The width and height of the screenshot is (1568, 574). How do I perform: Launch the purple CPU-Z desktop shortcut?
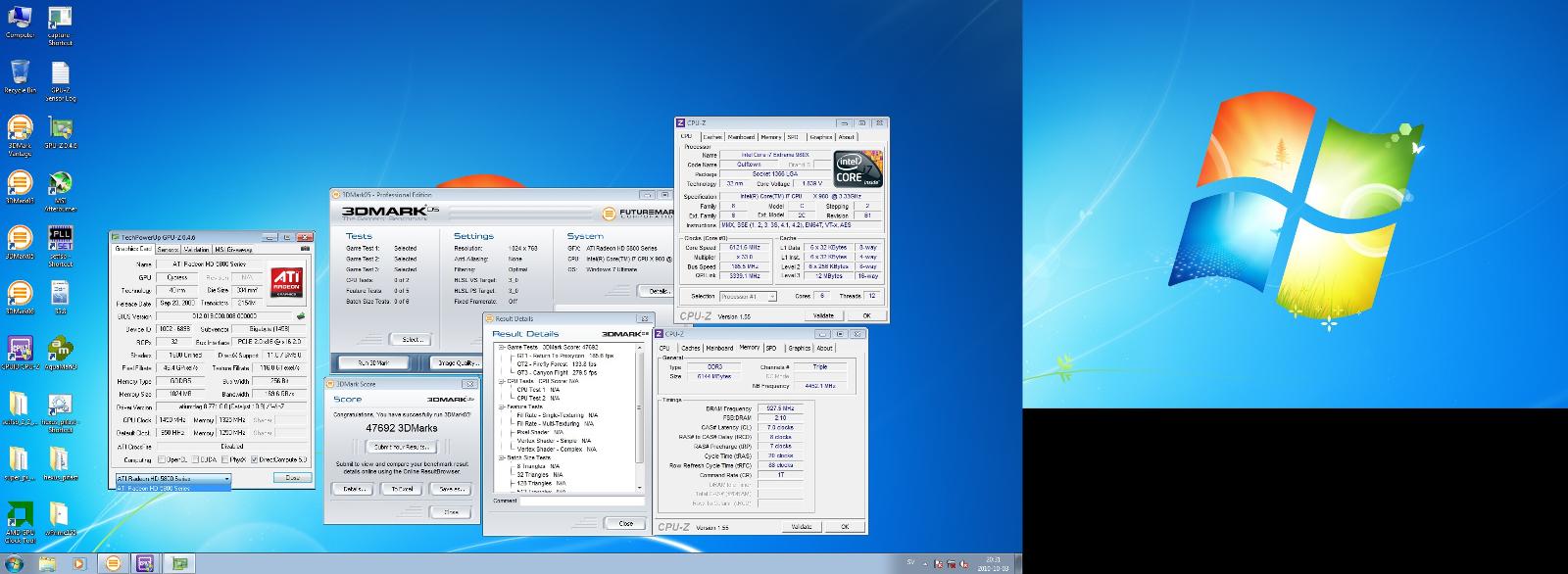20,353
